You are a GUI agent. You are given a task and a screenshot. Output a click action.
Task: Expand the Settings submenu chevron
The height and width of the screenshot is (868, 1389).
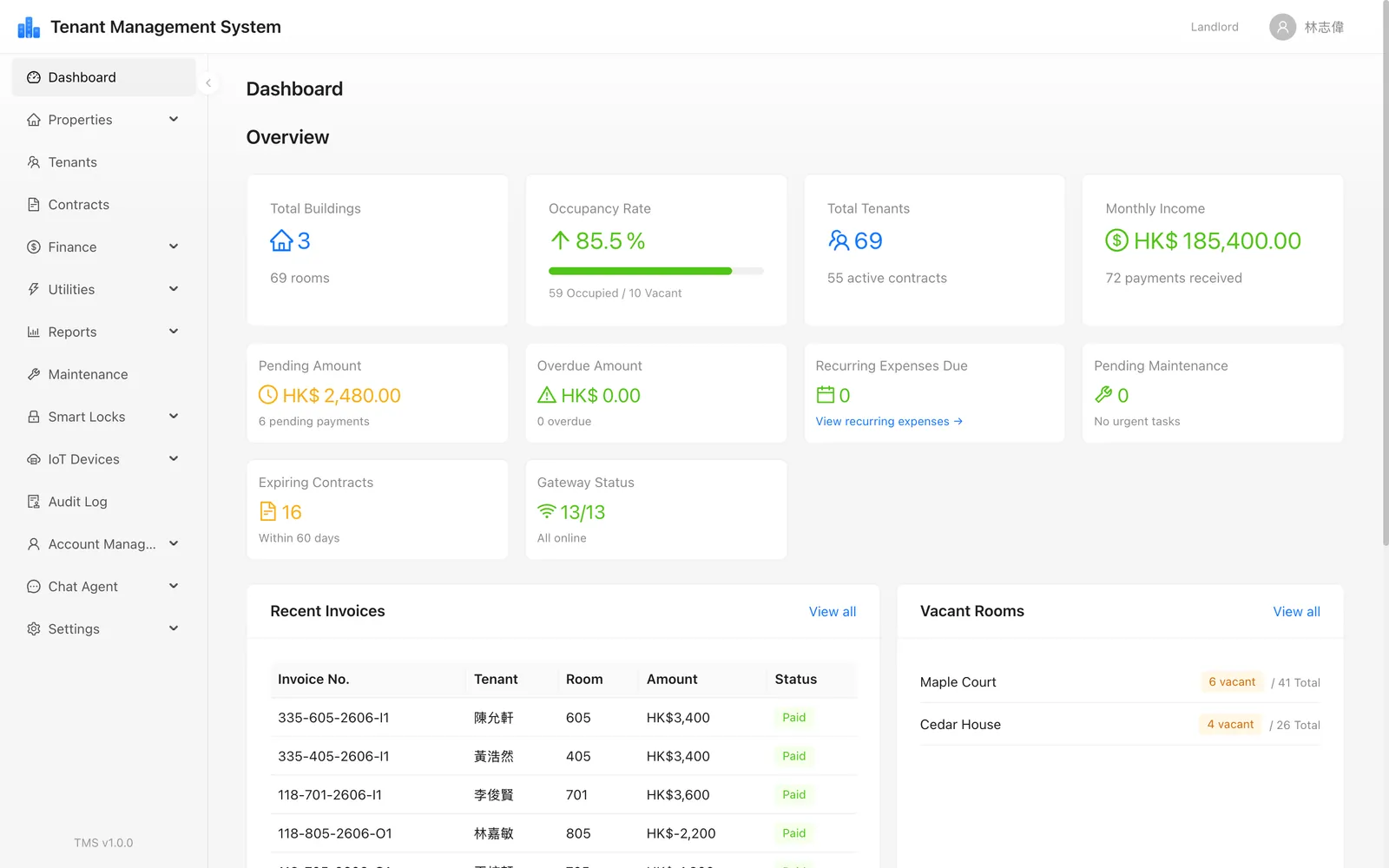(x=174, y=628)
